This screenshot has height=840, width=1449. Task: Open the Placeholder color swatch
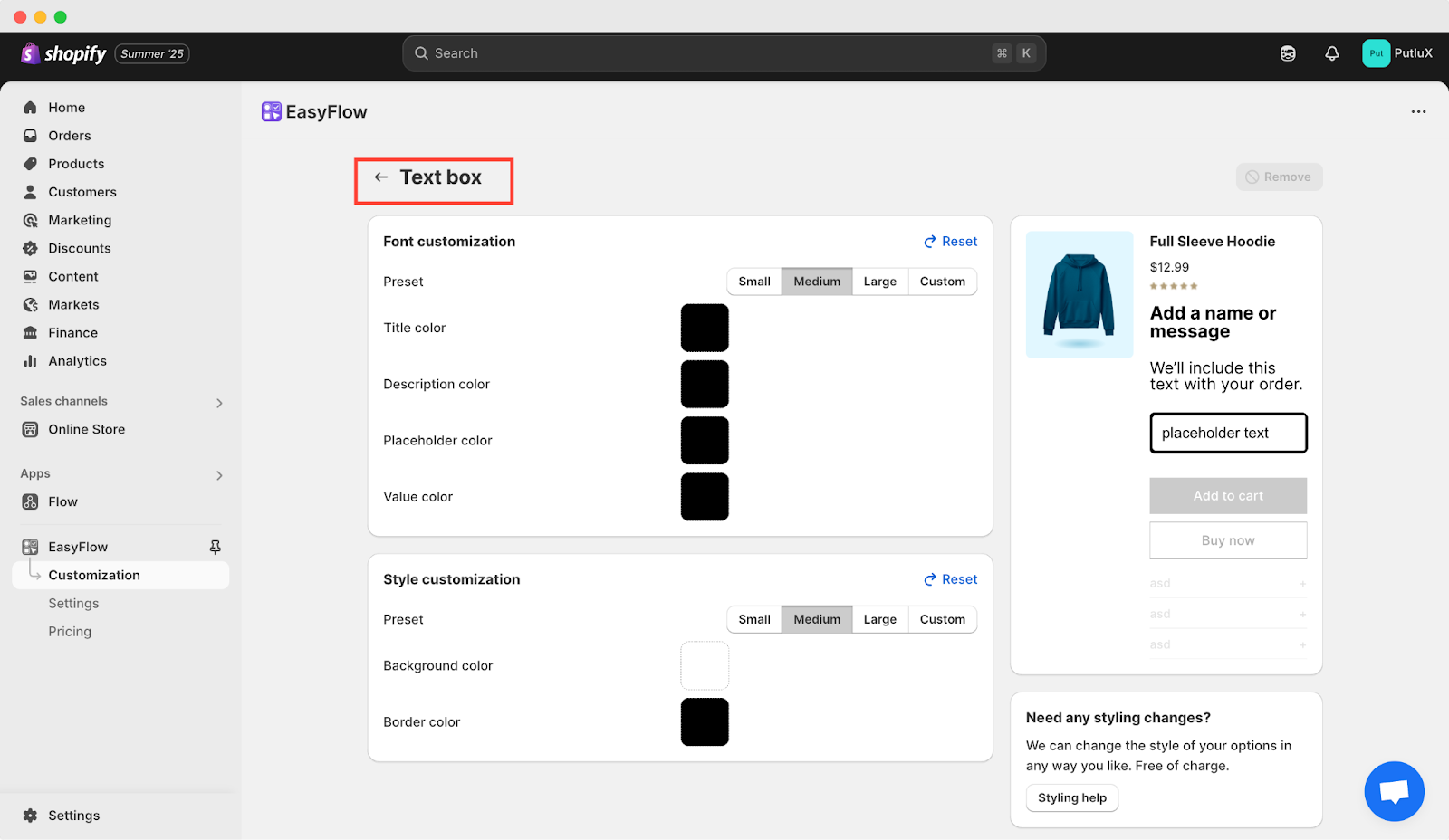click(705, 440)
